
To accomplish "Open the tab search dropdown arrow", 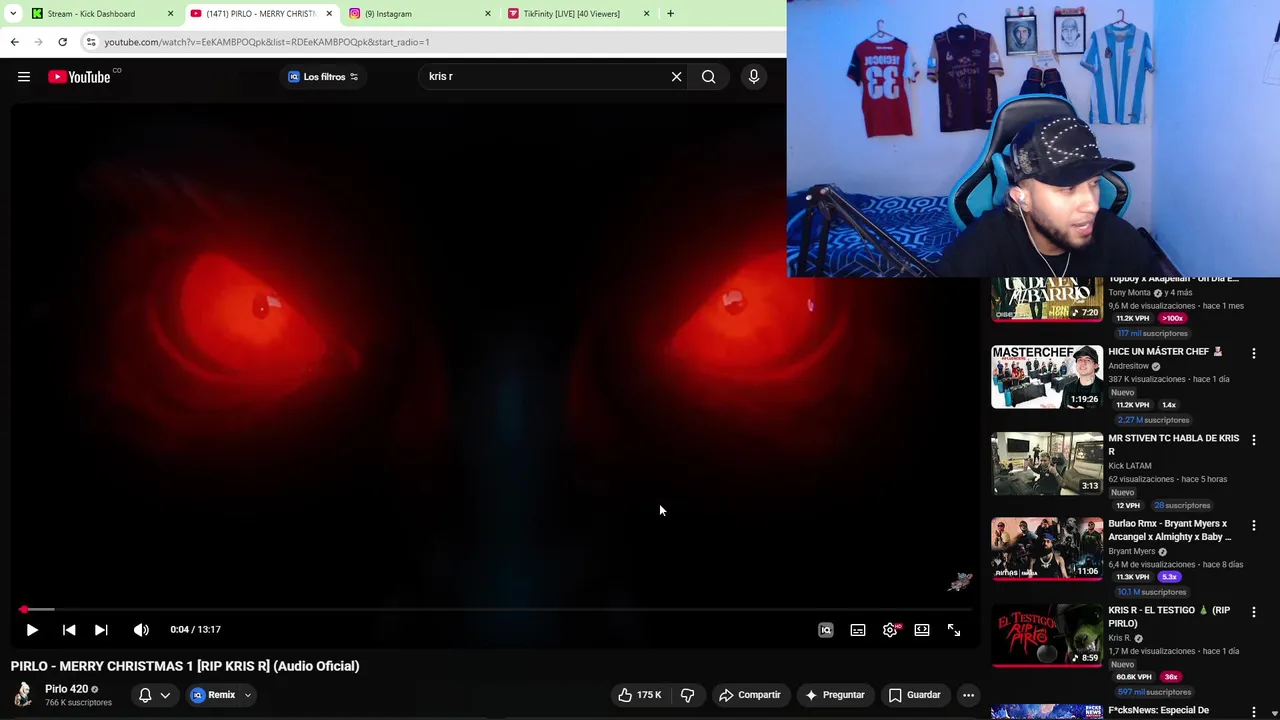I will pyautogui.click(x=13, y=14).
